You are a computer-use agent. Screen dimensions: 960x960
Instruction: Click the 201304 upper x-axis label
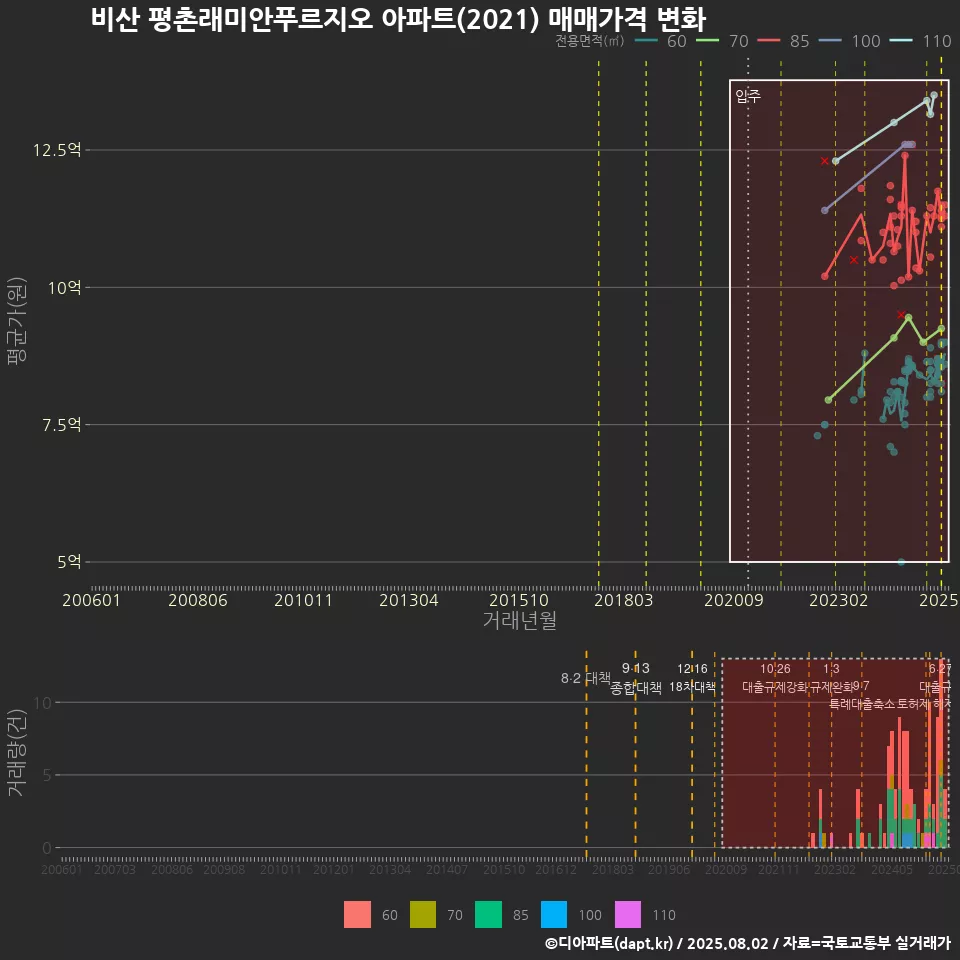[x=409, y=600]
